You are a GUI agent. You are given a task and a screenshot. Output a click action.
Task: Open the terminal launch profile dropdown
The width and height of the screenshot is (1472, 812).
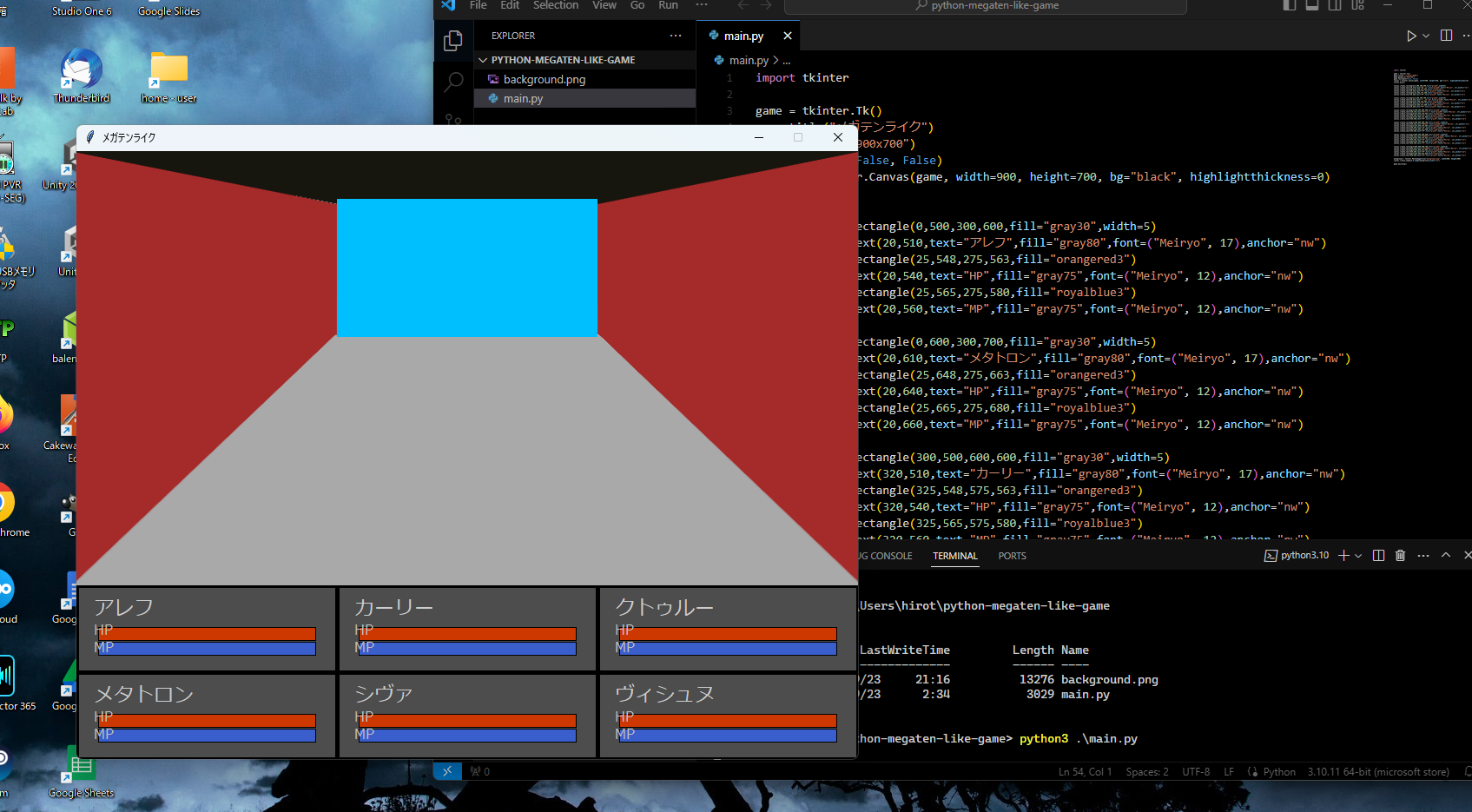point(1358,556)
